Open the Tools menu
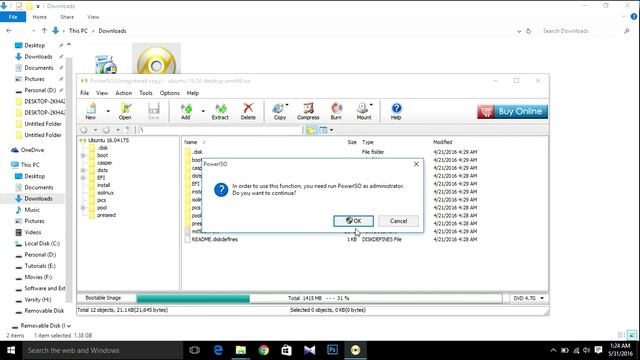Viewport: 640px width, 360px height. (x=146, y=93)
